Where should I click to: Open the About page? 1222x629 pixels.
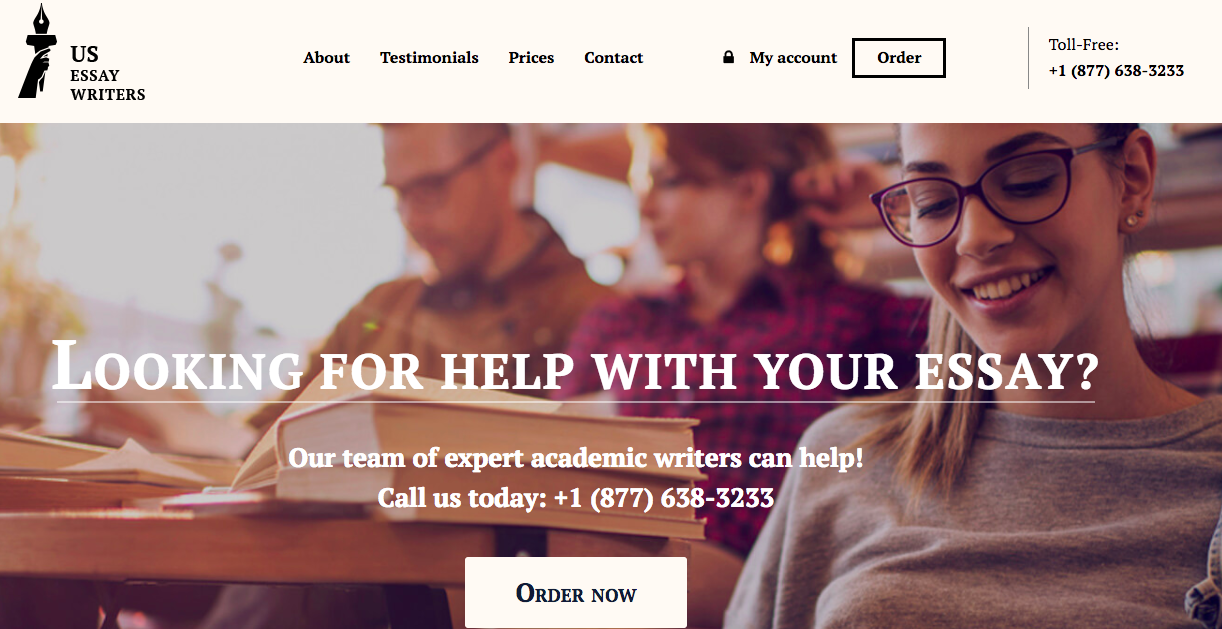click(x=326, y=58)
